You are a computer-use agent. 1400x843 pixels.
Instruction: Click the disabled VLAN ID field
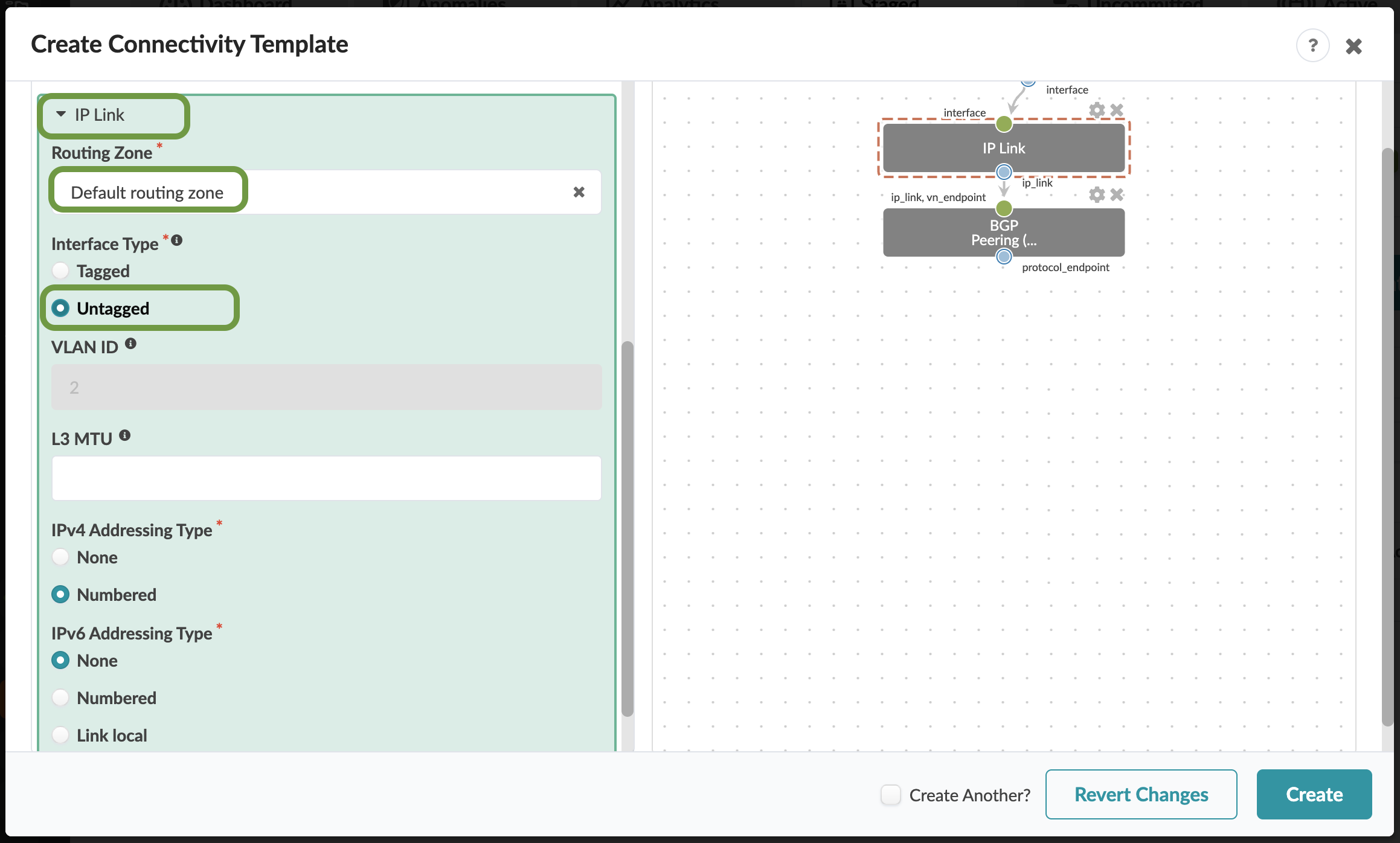point(326,387)
